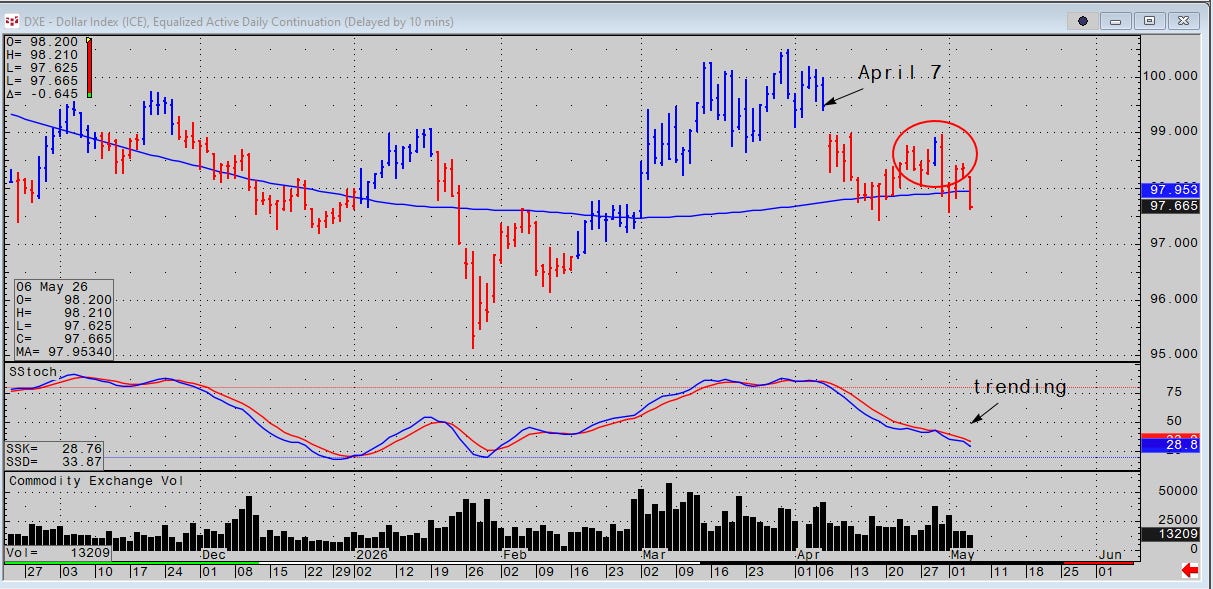
Task: Click the April 7 text annotation
Action: point(900,72)
